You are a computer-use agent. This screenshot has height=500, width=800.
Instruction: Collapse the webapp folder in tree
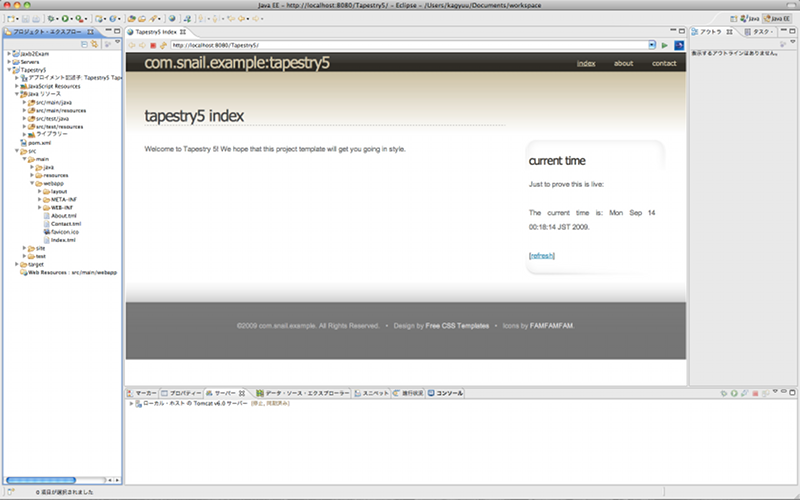coord(32,184)
